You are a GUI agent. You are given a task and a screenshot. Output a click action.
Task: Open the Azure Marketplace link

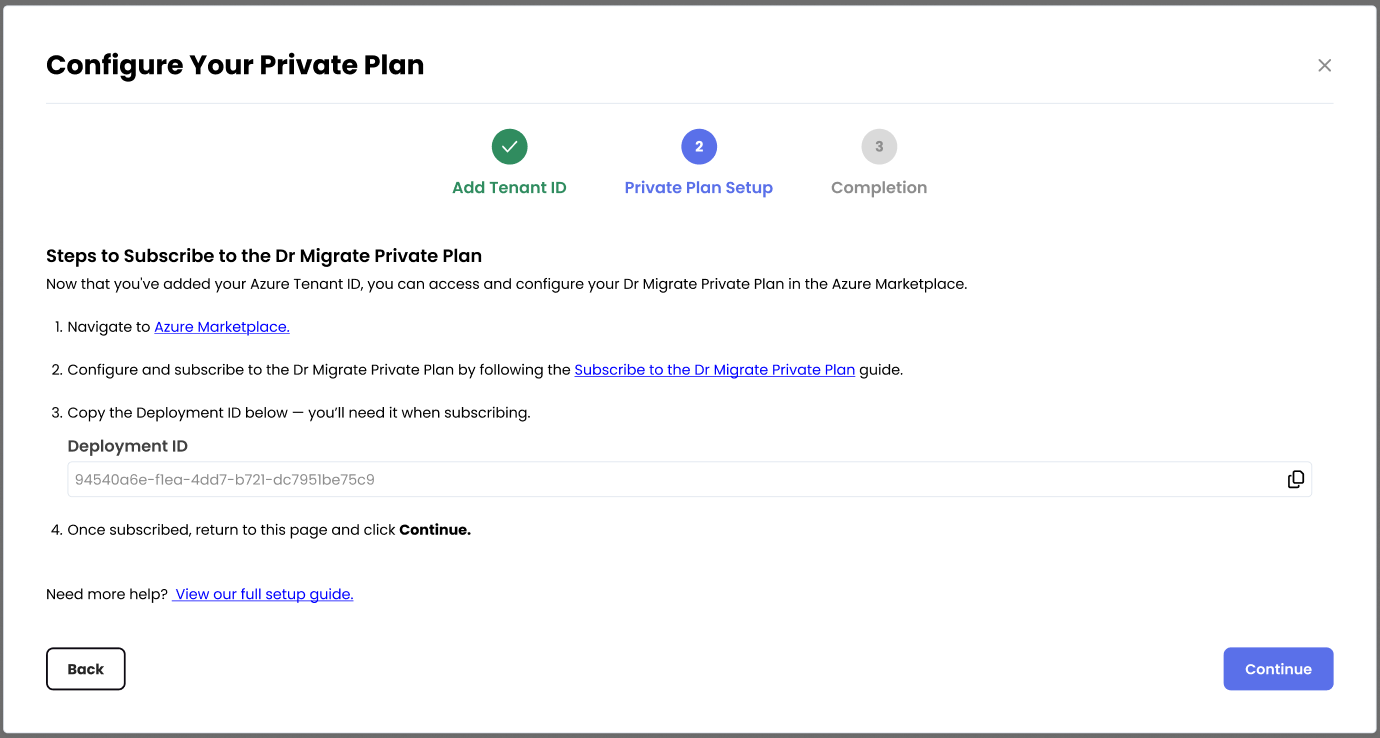(x=222, y=327)
